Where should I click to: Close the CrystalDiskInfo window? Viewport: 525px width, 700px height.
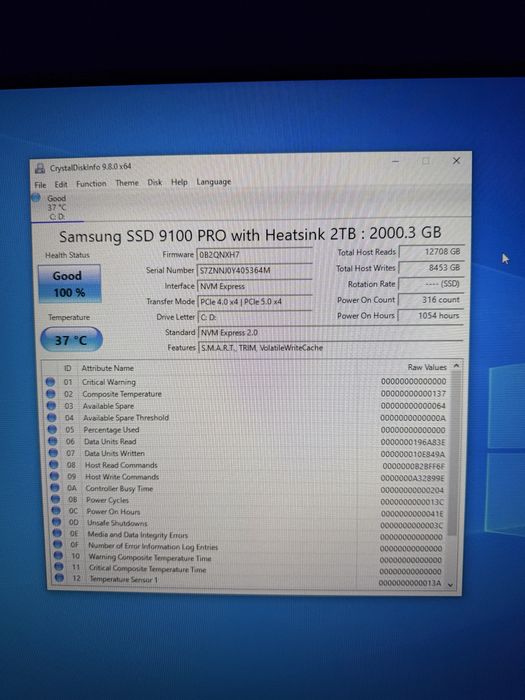(x=456, y=161)
